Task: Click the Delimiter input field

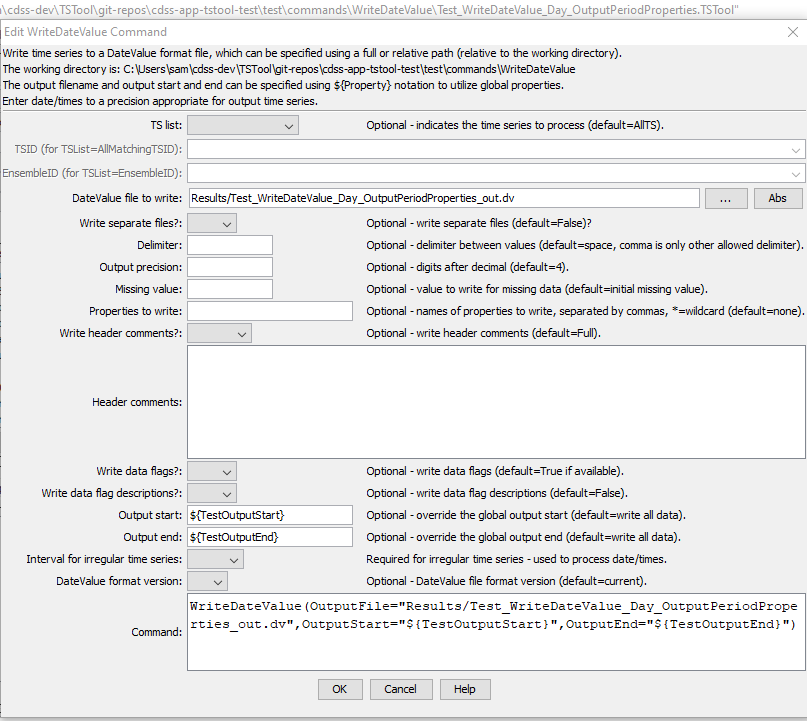Action: (x=230, y=245)
